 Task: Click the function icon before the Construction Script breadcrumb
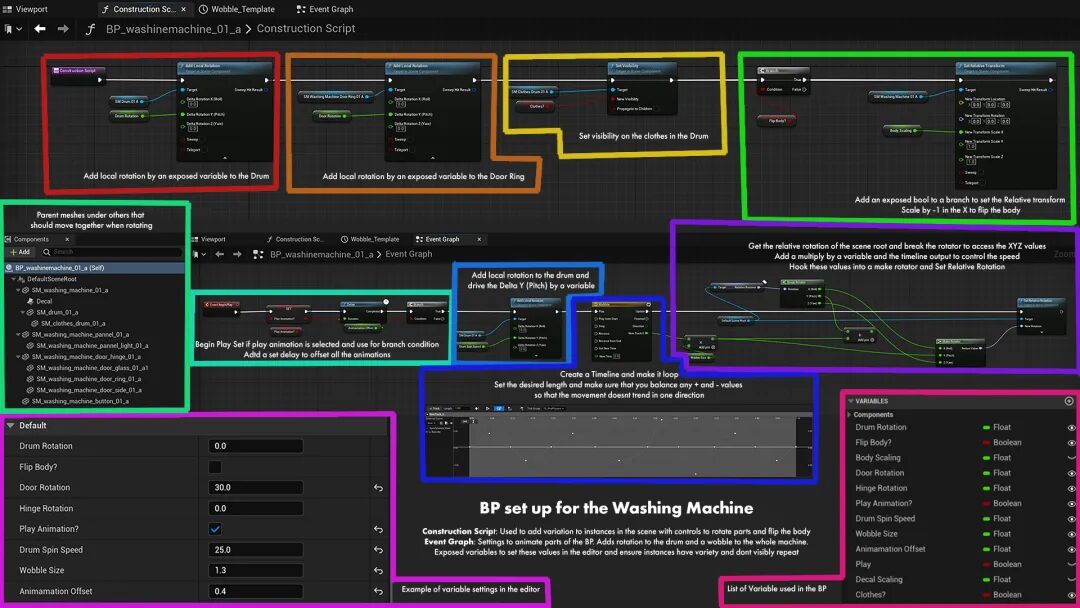point(90,29)
